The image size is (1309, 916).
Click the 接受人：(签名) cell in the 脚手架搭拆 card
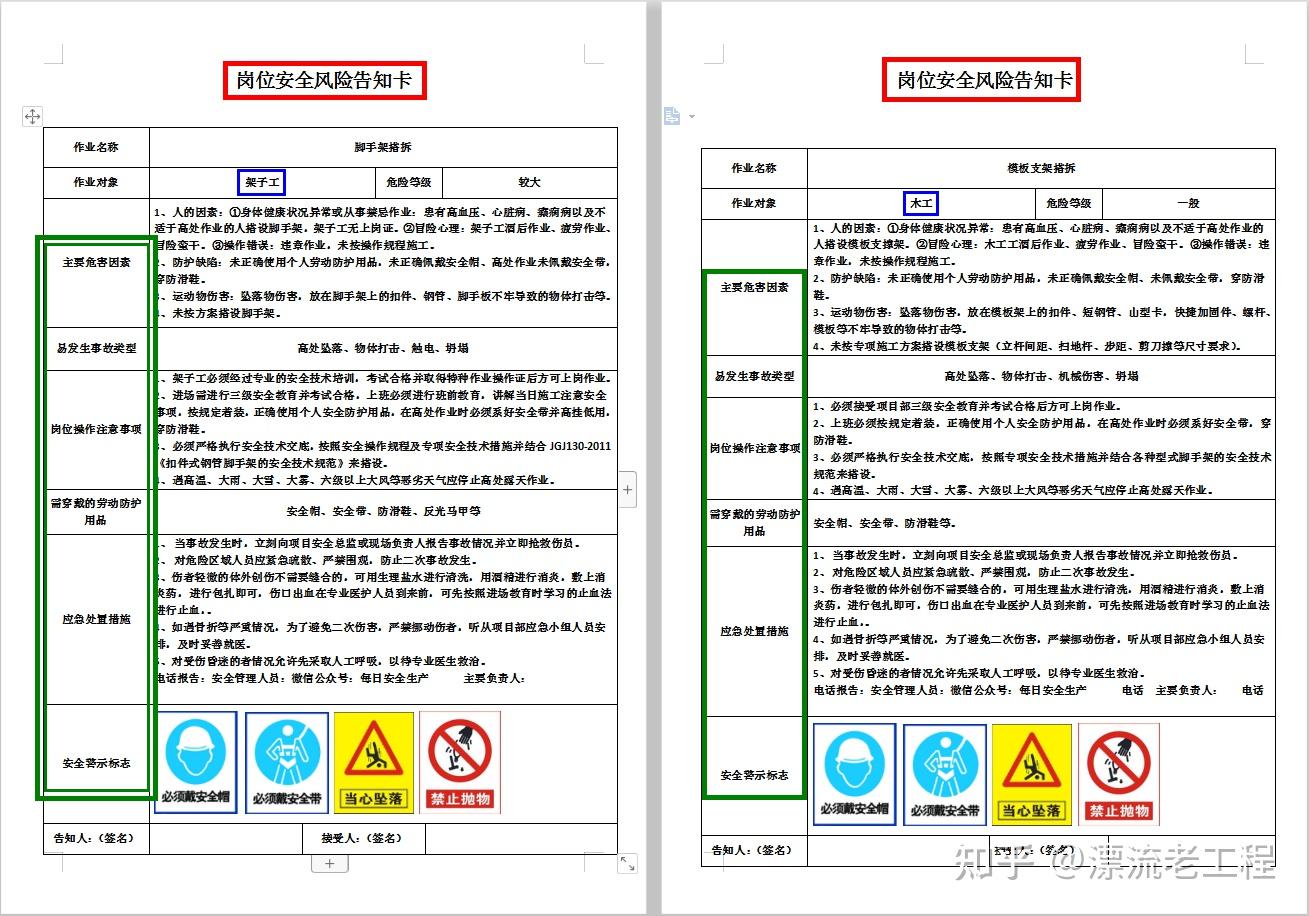pos(364,838)
